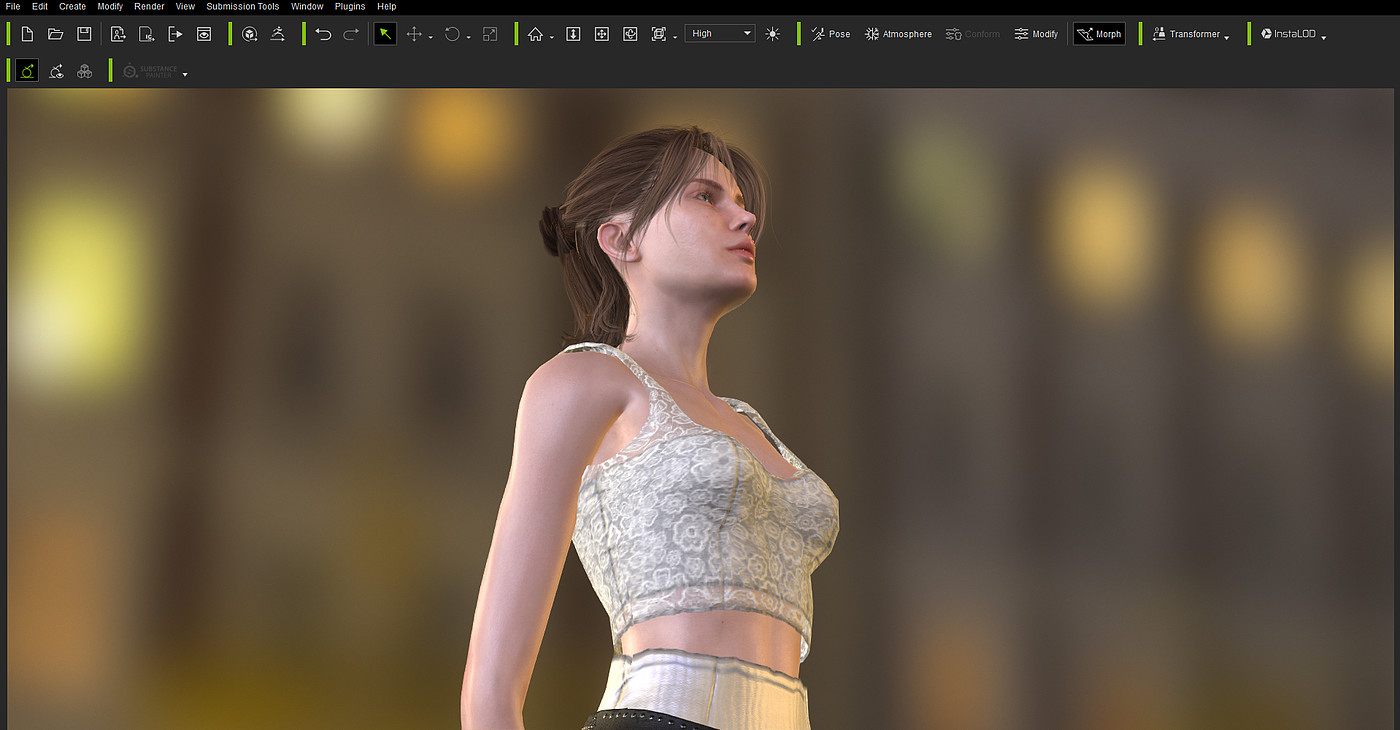
Task: Click the Redo arrow icon
Action: tap(351, 34)
